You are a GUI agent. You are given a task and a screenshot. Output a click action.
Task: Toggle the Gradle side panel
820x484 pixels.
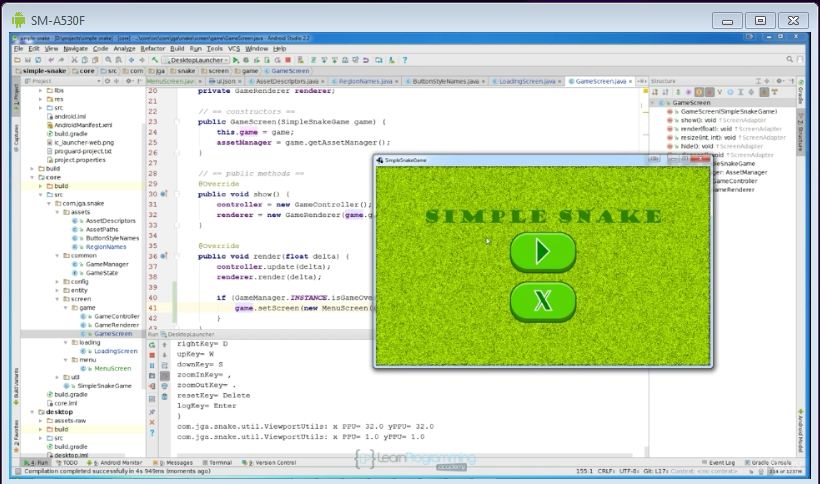[800, 96]
